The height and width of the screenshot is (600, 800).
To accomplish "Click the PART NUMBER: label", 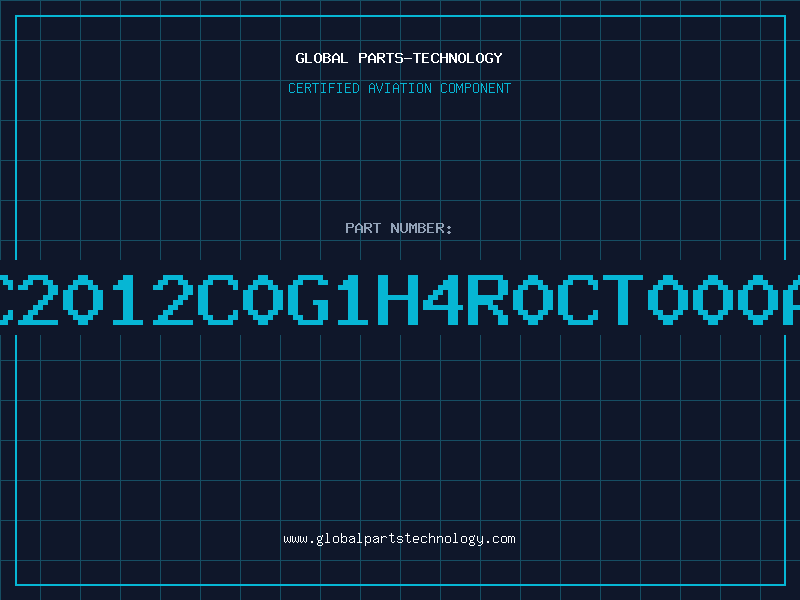I will coord(399,228).
